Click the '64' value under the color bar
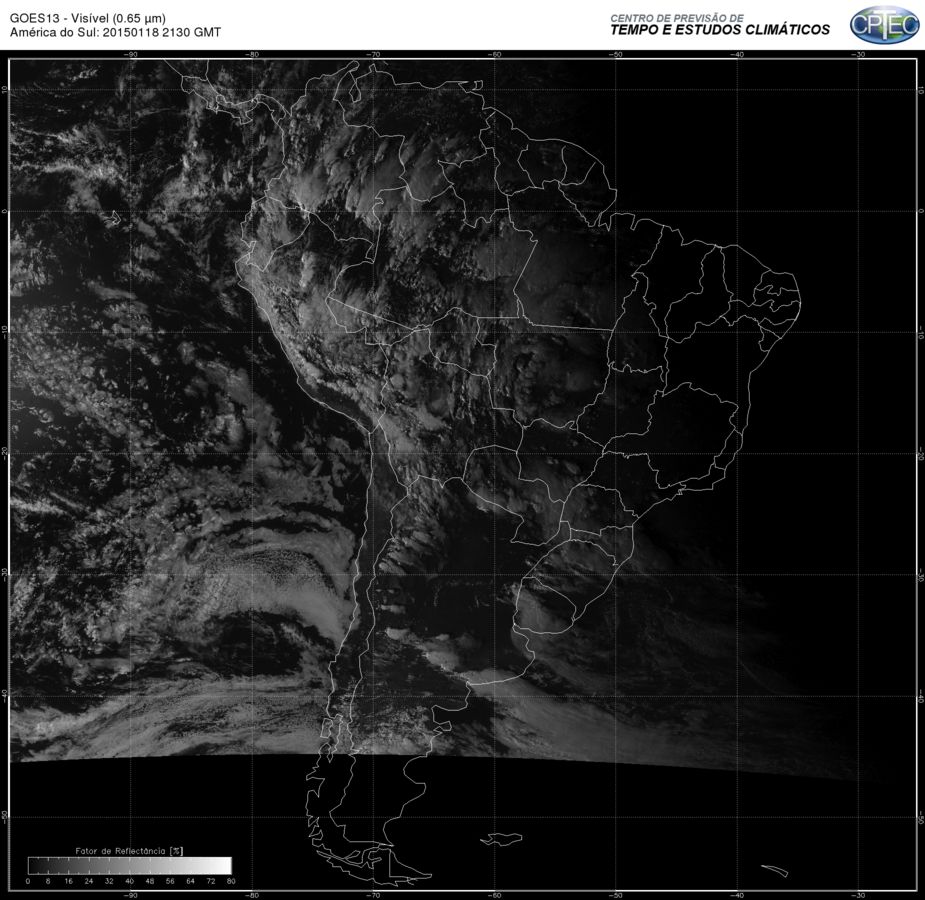 click(191, 881)
